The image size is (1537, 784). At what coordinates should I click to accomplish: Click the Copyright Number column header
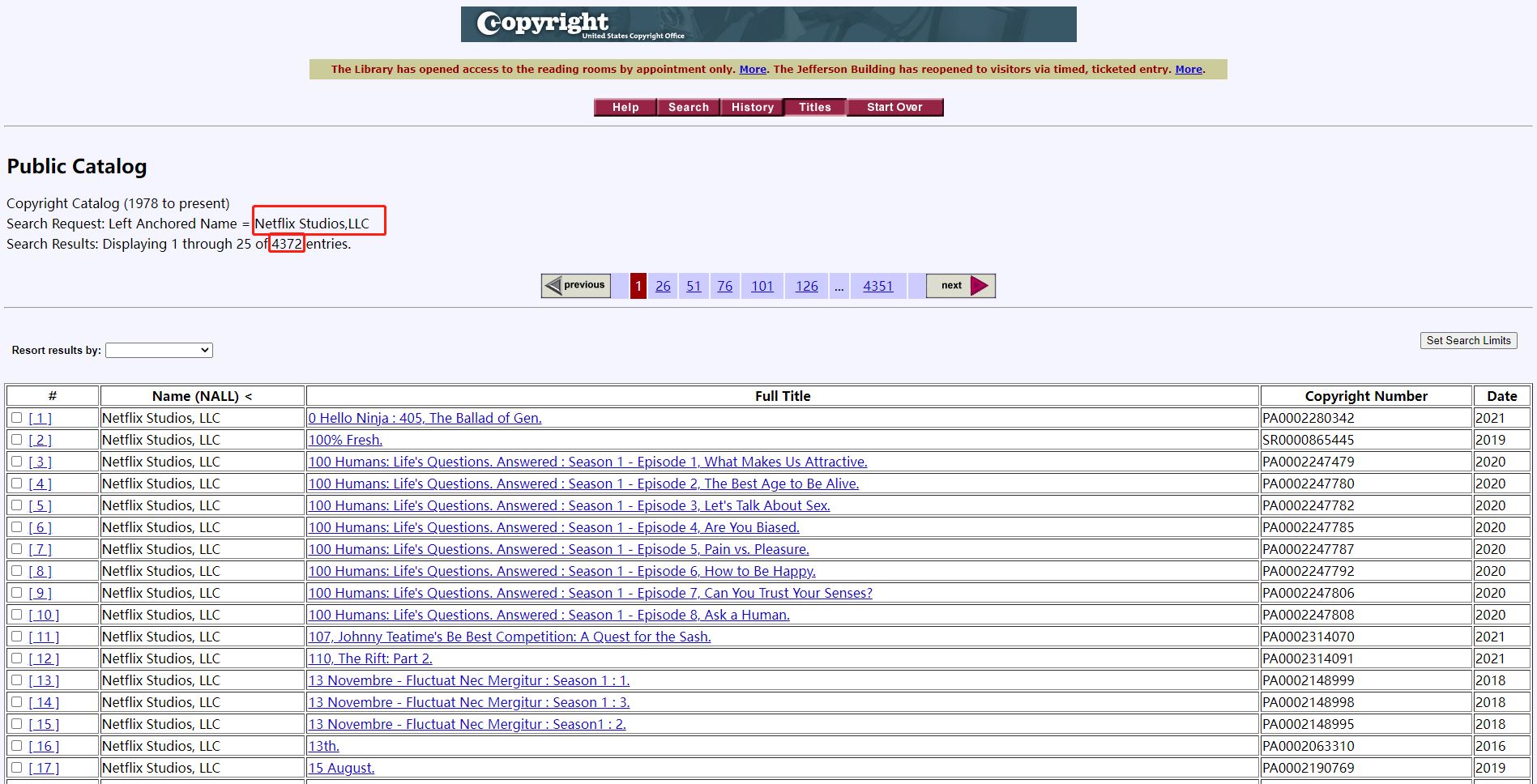1366,396
